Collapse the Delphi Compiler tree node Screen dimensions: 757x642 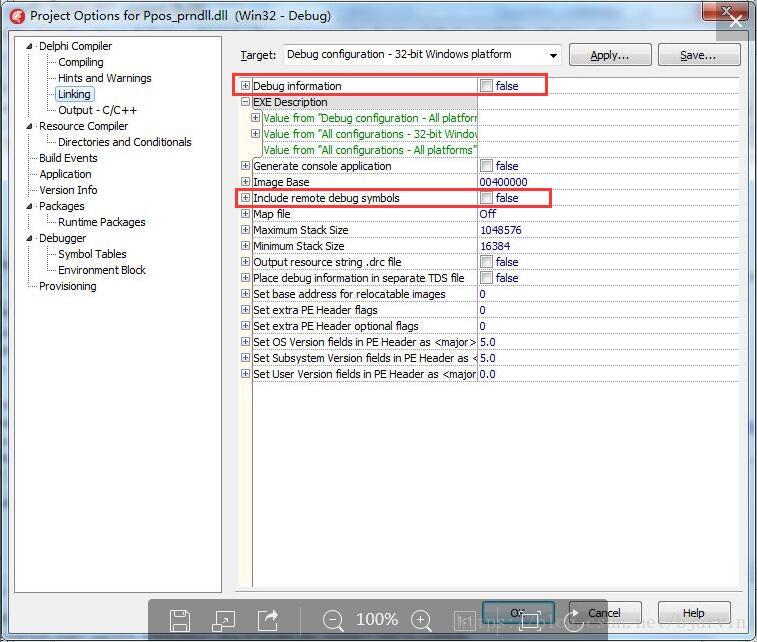click(29, 46)
